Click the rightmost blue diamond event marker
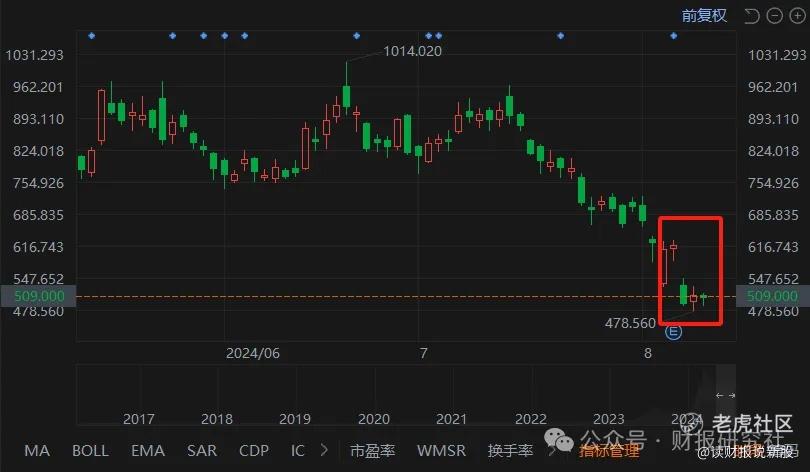The width and height of the screenshot is (810, 472). [674, 36]
